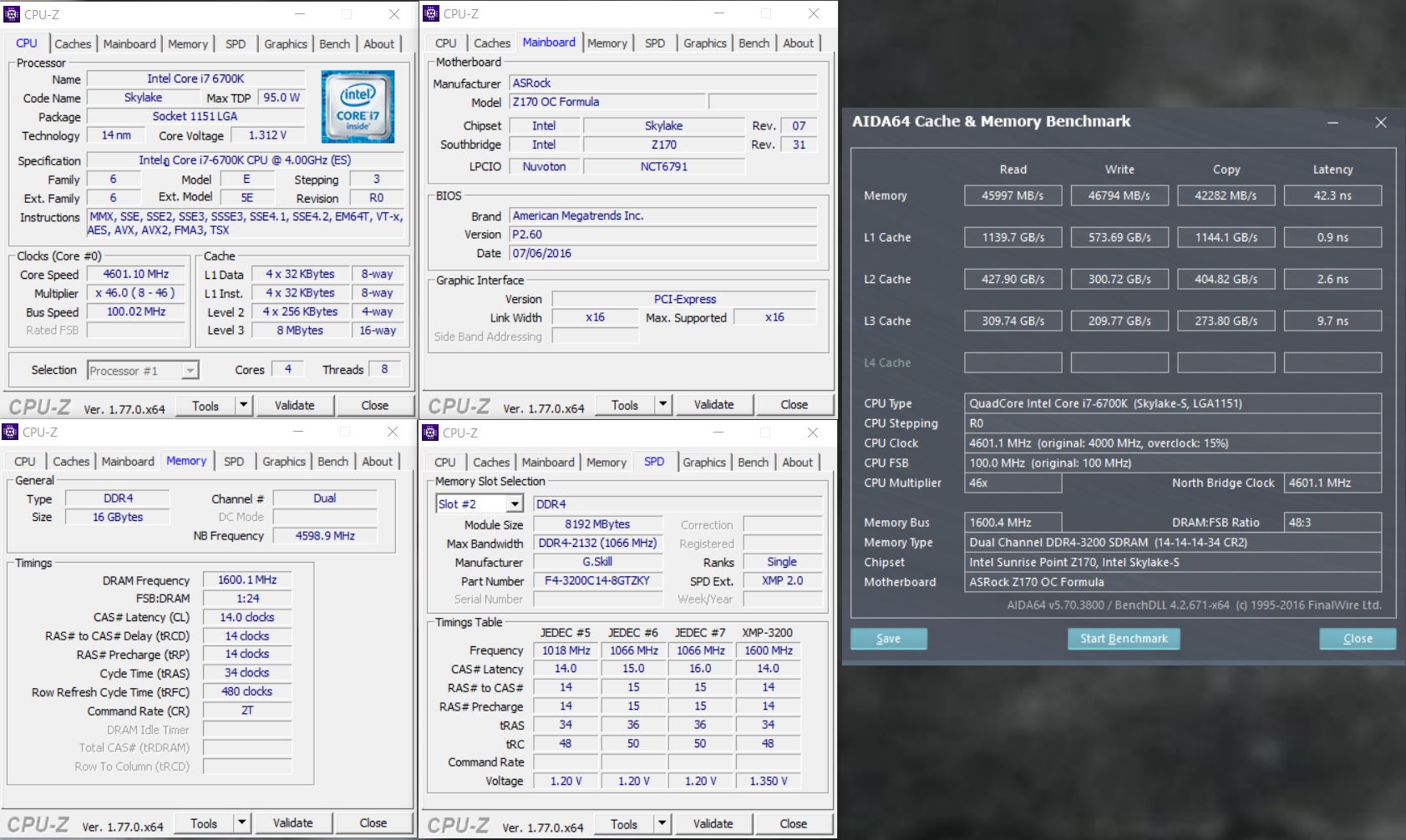1406x840 pixels.
Task: Click the L1 Cache Read value 1139.7 GB/s
Action: click(1013, 237)
